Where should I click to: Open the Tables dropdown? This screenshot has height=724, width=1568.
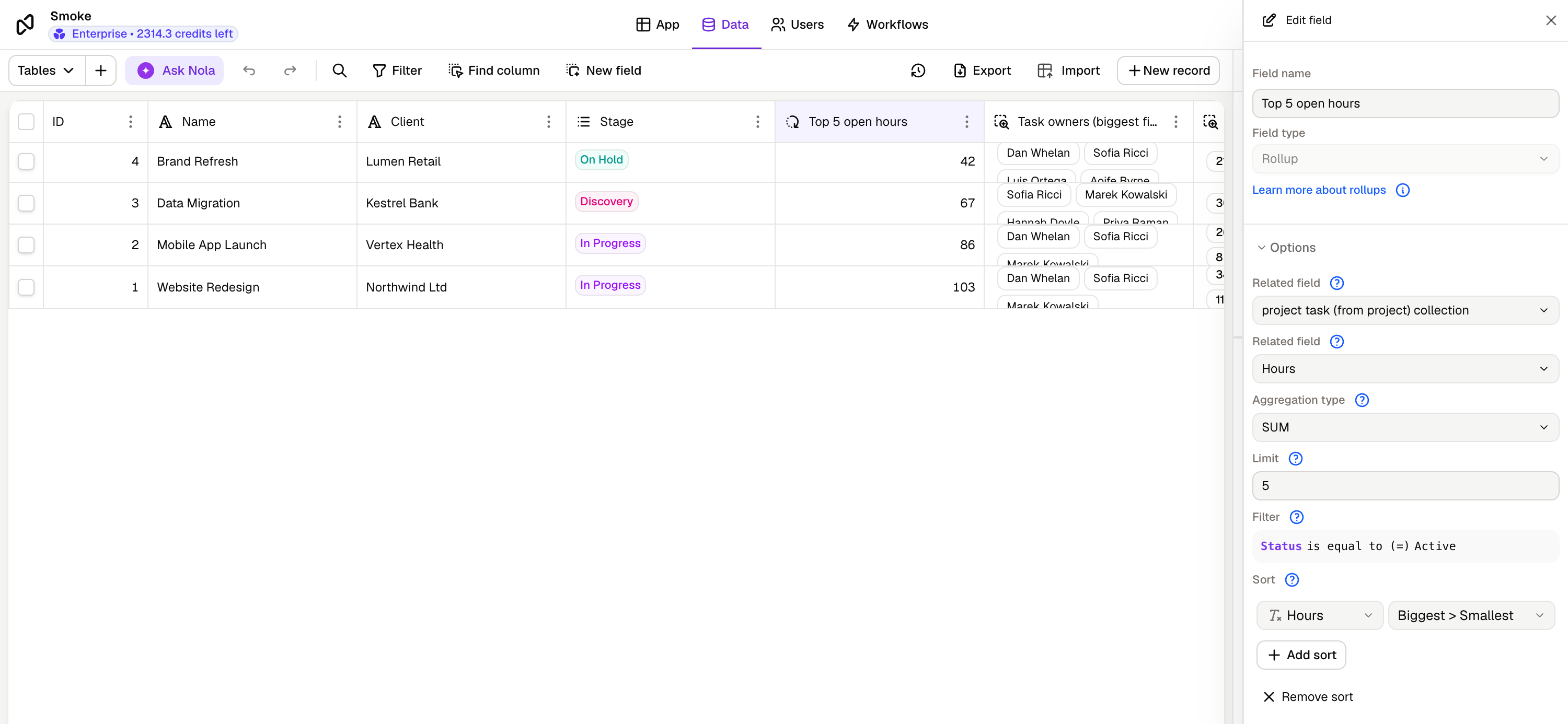[47, 71]
